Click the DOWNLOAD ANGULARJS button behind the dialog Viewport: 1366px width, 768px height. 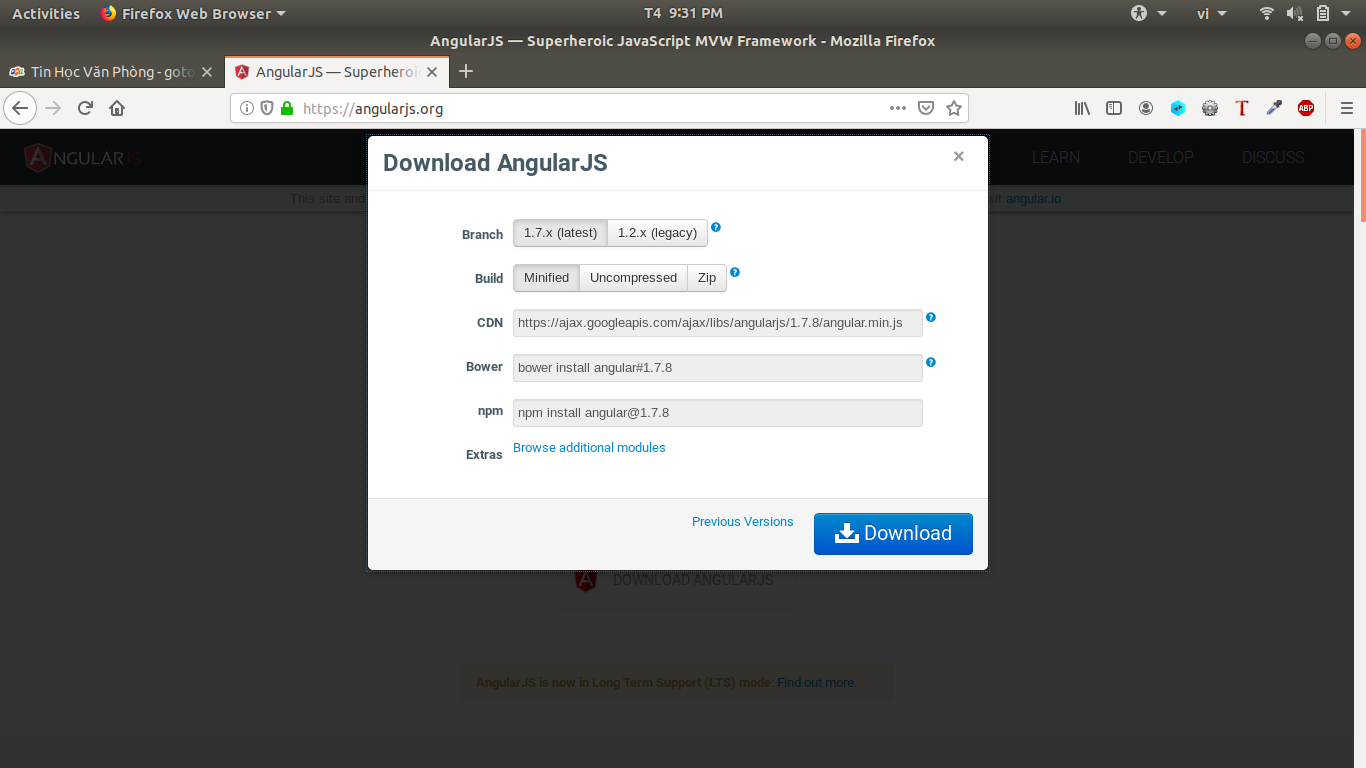click(x=675, y=580)
